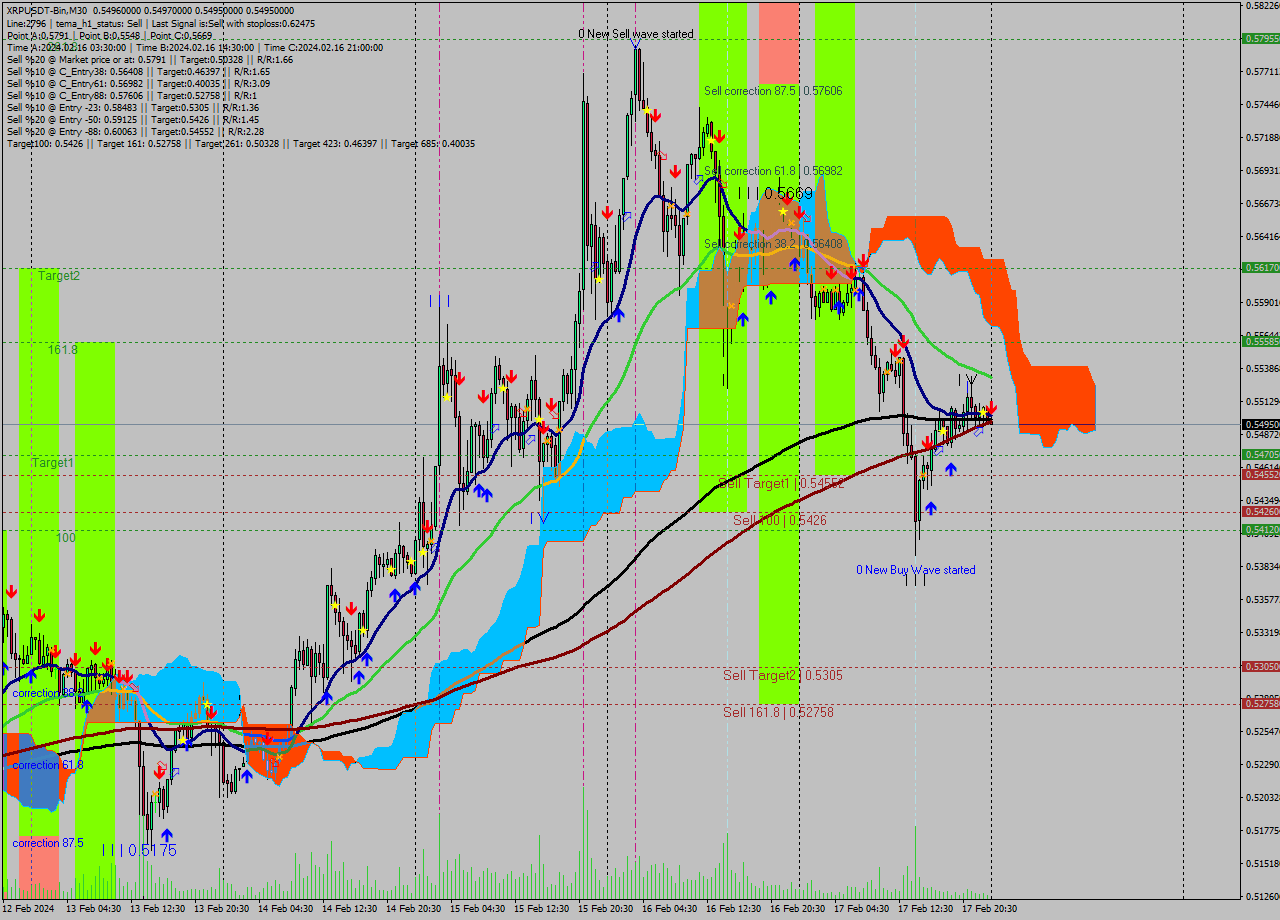Select the 'Sell correction 87.5 | 0.57606' label

[x=773, y=91]
